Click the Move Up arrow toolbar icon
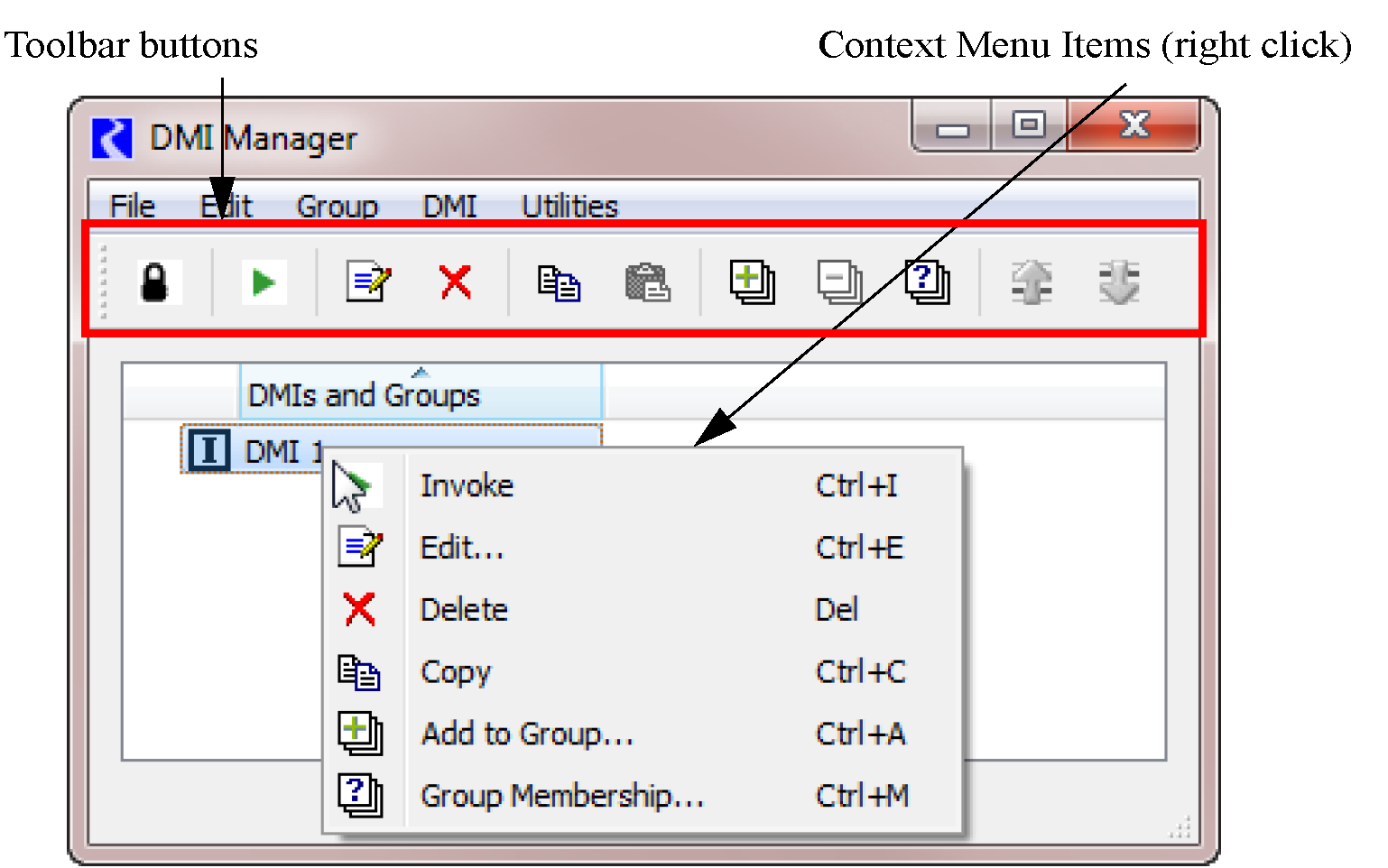The width and height of the screenshot is (1388, 868). (x=1032, y=282)
